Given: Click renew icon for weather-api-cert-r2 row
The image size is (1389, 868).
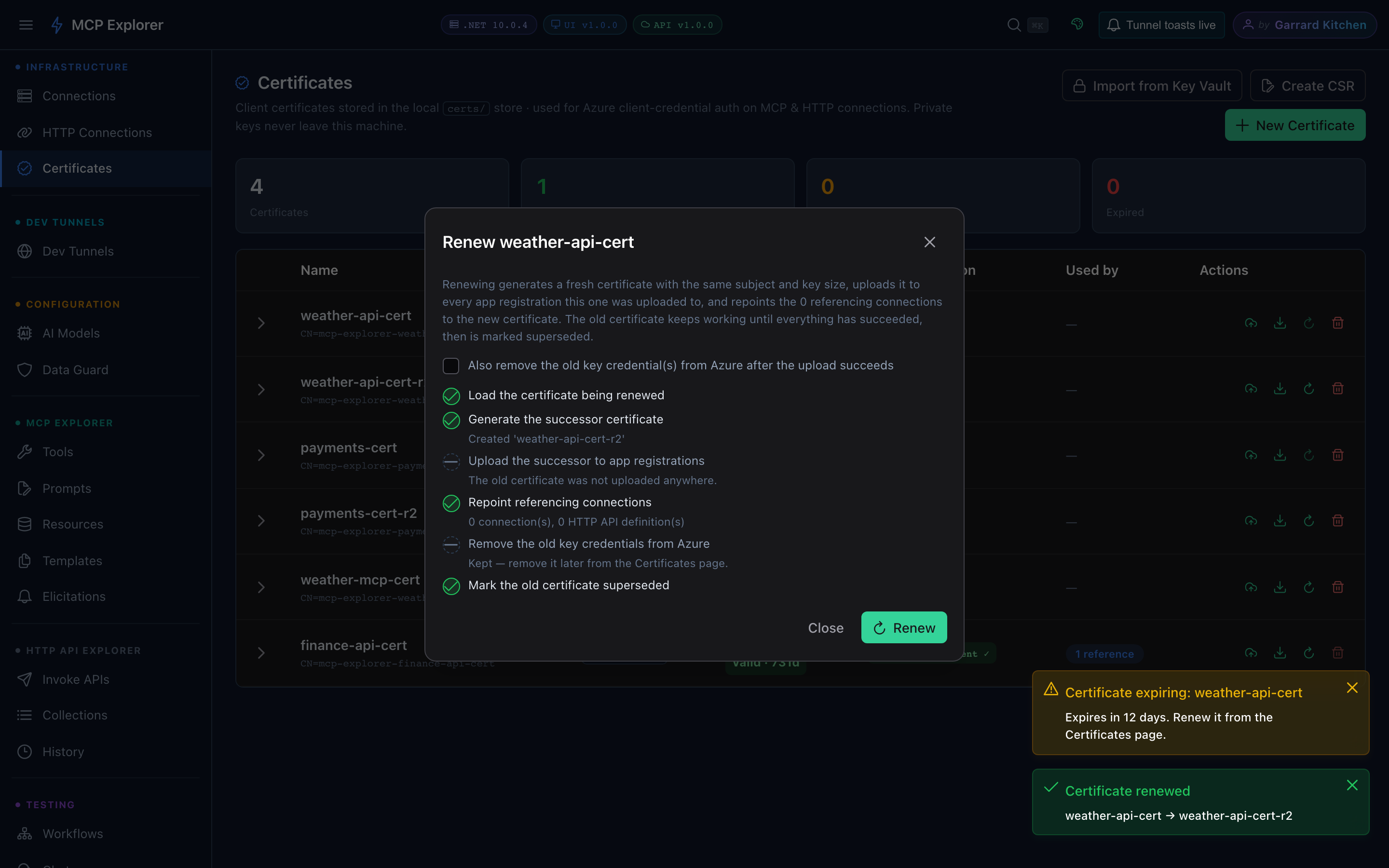Looking at the screenshot, I should click(x=1308, y=389).
